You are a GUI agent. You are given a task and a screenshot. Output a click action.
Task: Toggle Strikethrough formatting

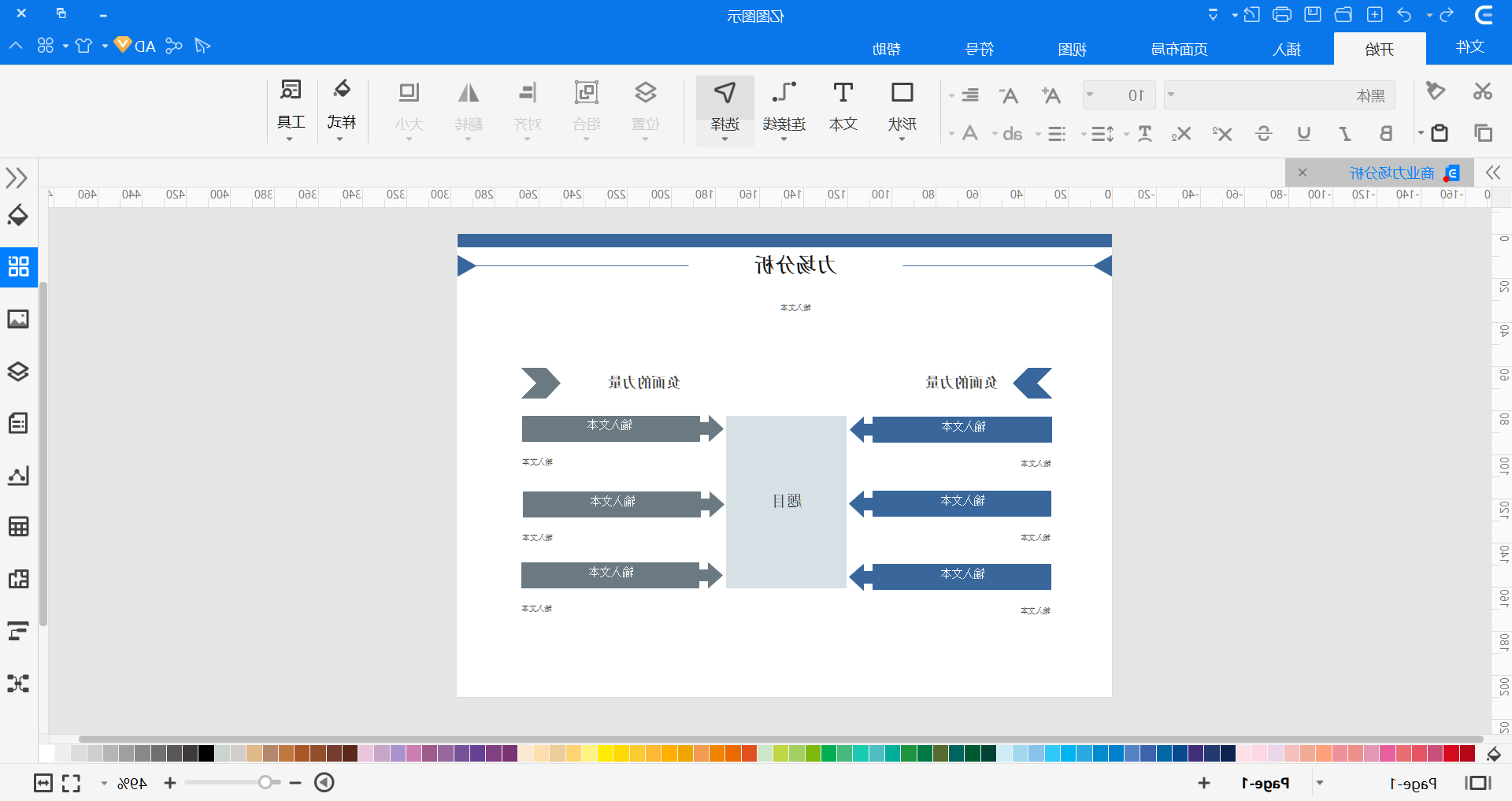click(x=1263, y=133)
